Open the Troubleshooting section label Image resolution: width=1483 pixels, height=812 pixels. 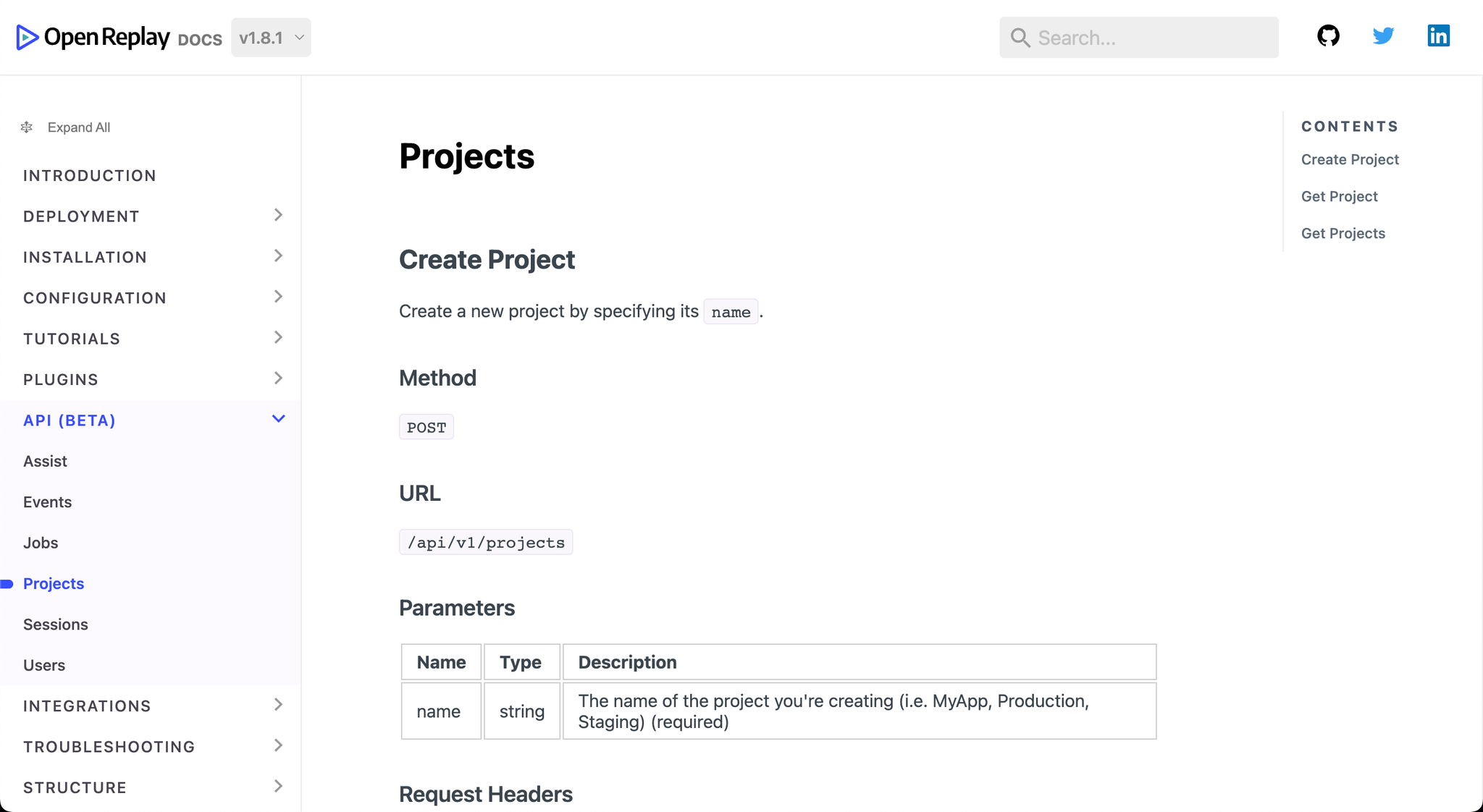[x=109, y=747]
